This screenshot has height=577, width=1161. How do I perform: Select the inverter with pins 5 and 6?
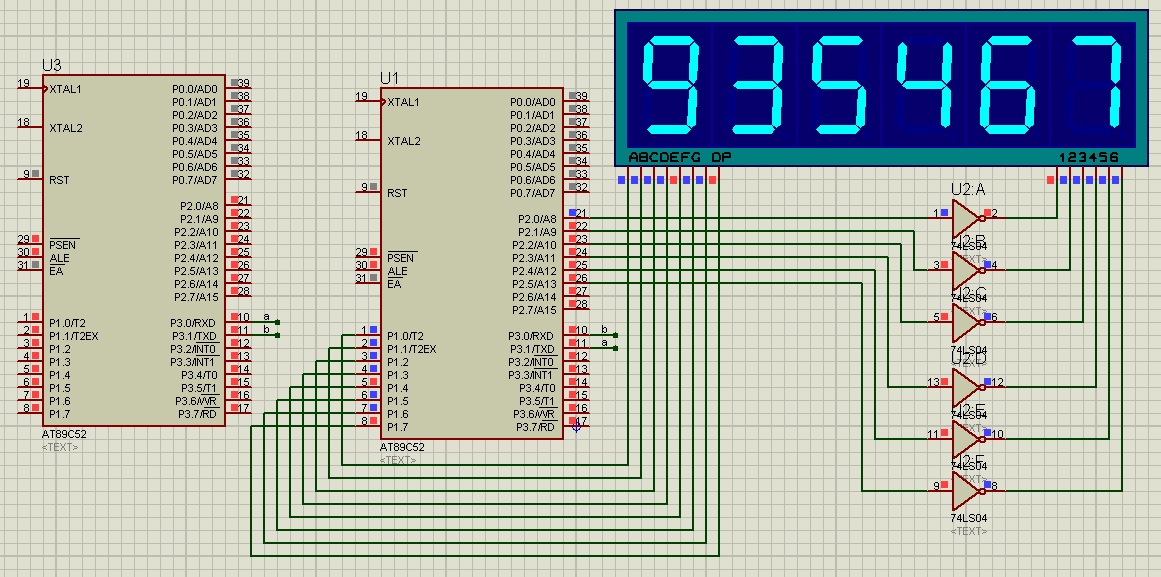(967, 322)
